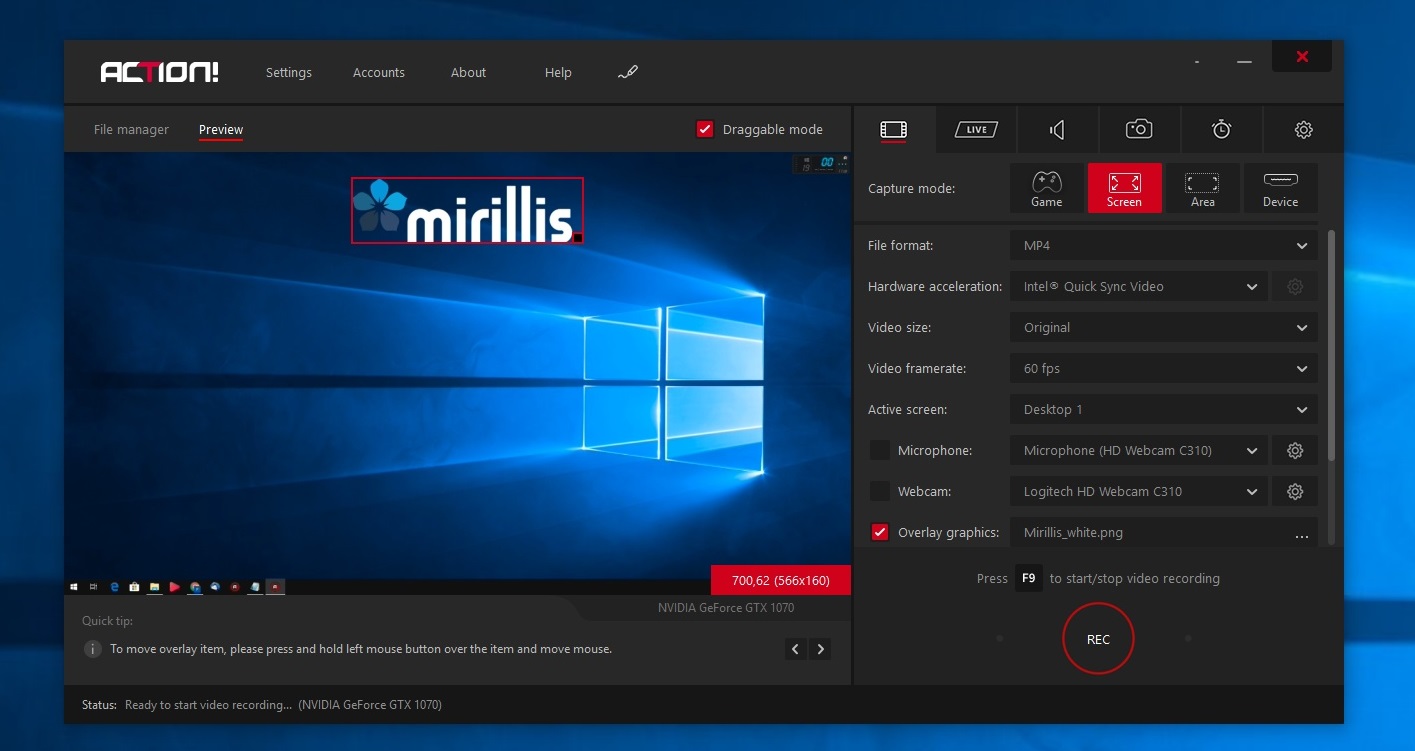Enable the Webcam checkbox
Screen dimensions: 1415x751
point(879,491)
